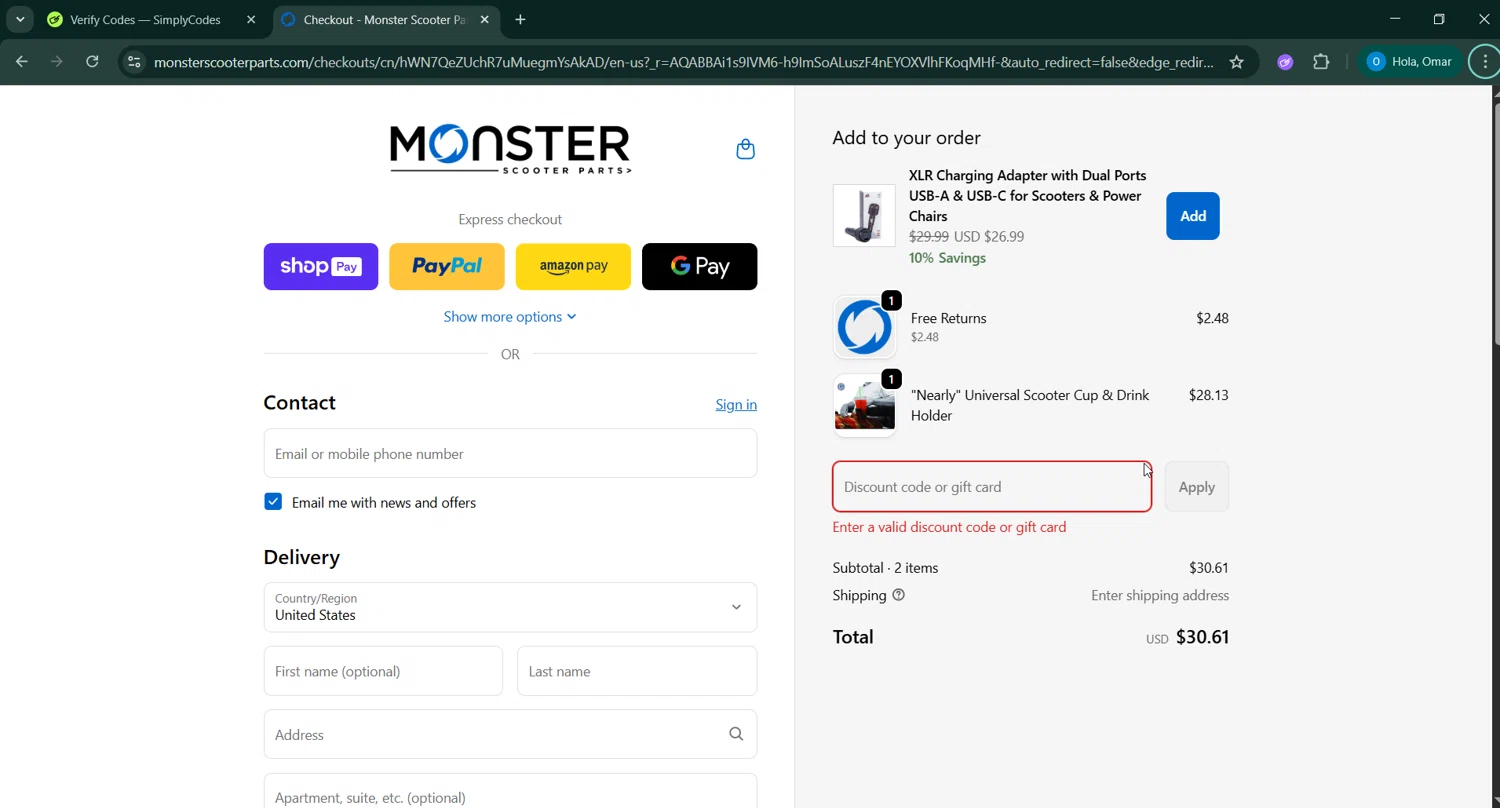Restore down the browser window
The height and width of the screenshot is (808, 1500).
tap(1439, 19)
